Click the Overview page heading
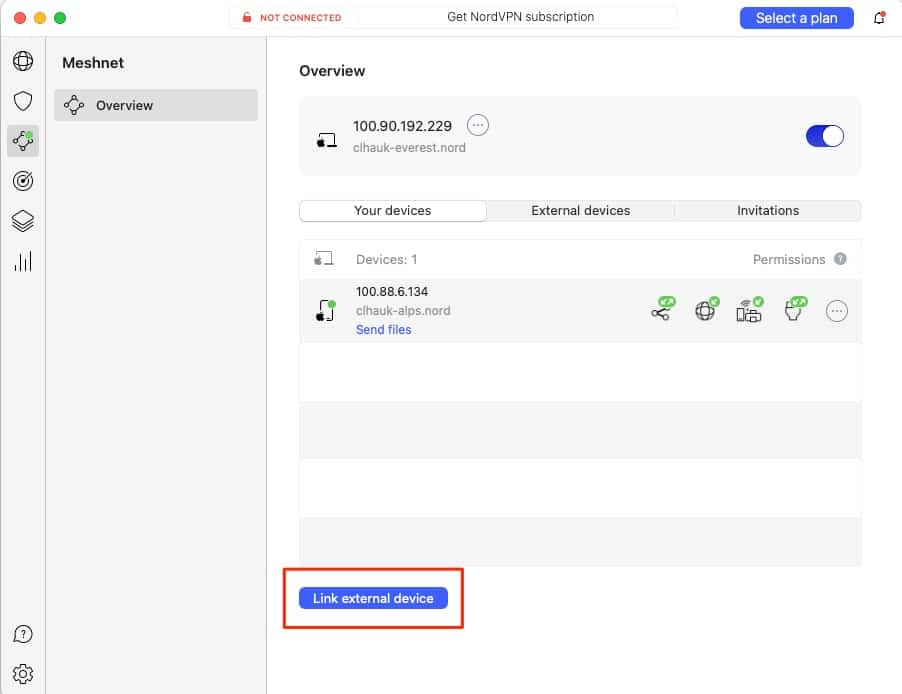The image size is (902, 694). click(x=332, y=71)
